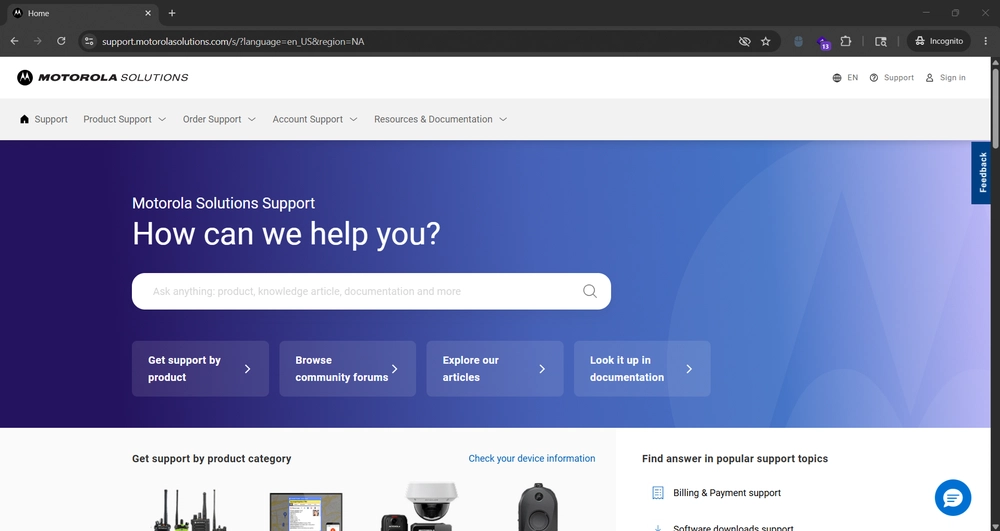The image size is (1000, 531).
Task: Click the Incognito indicator button
Action: click(x=939, y=41)
